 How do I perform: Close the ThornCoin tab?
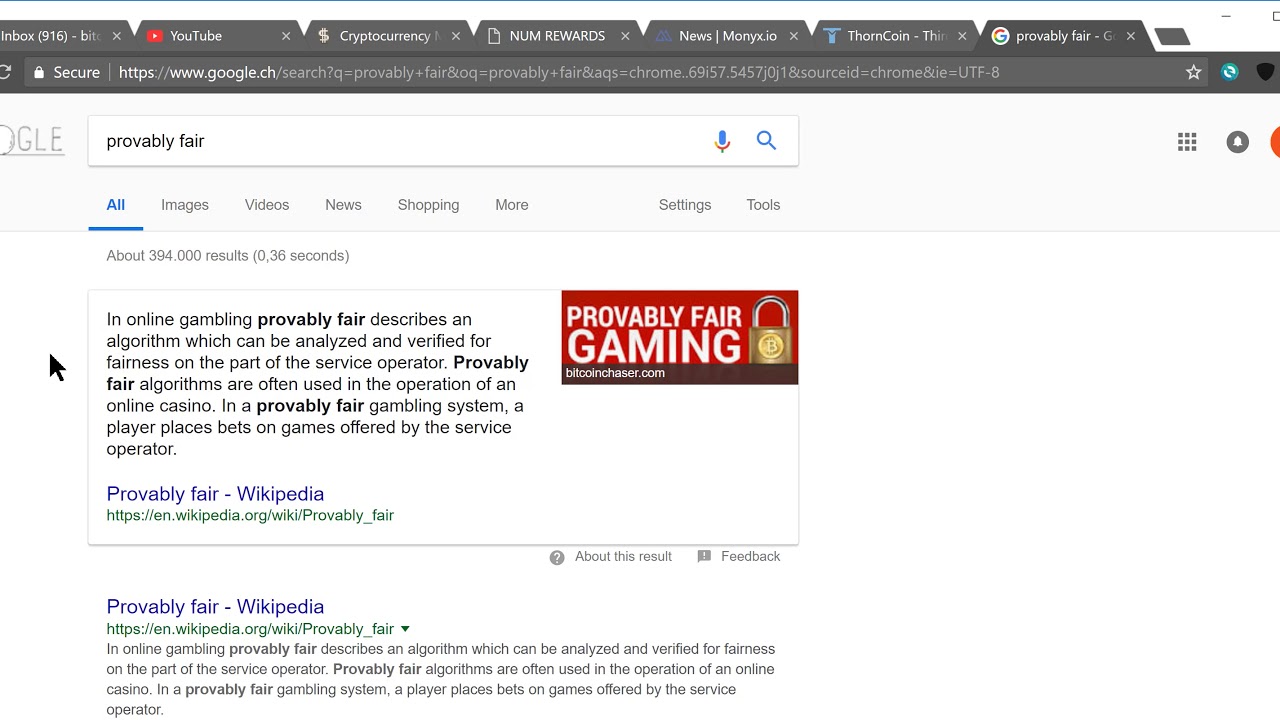click(x=962, y=36)
